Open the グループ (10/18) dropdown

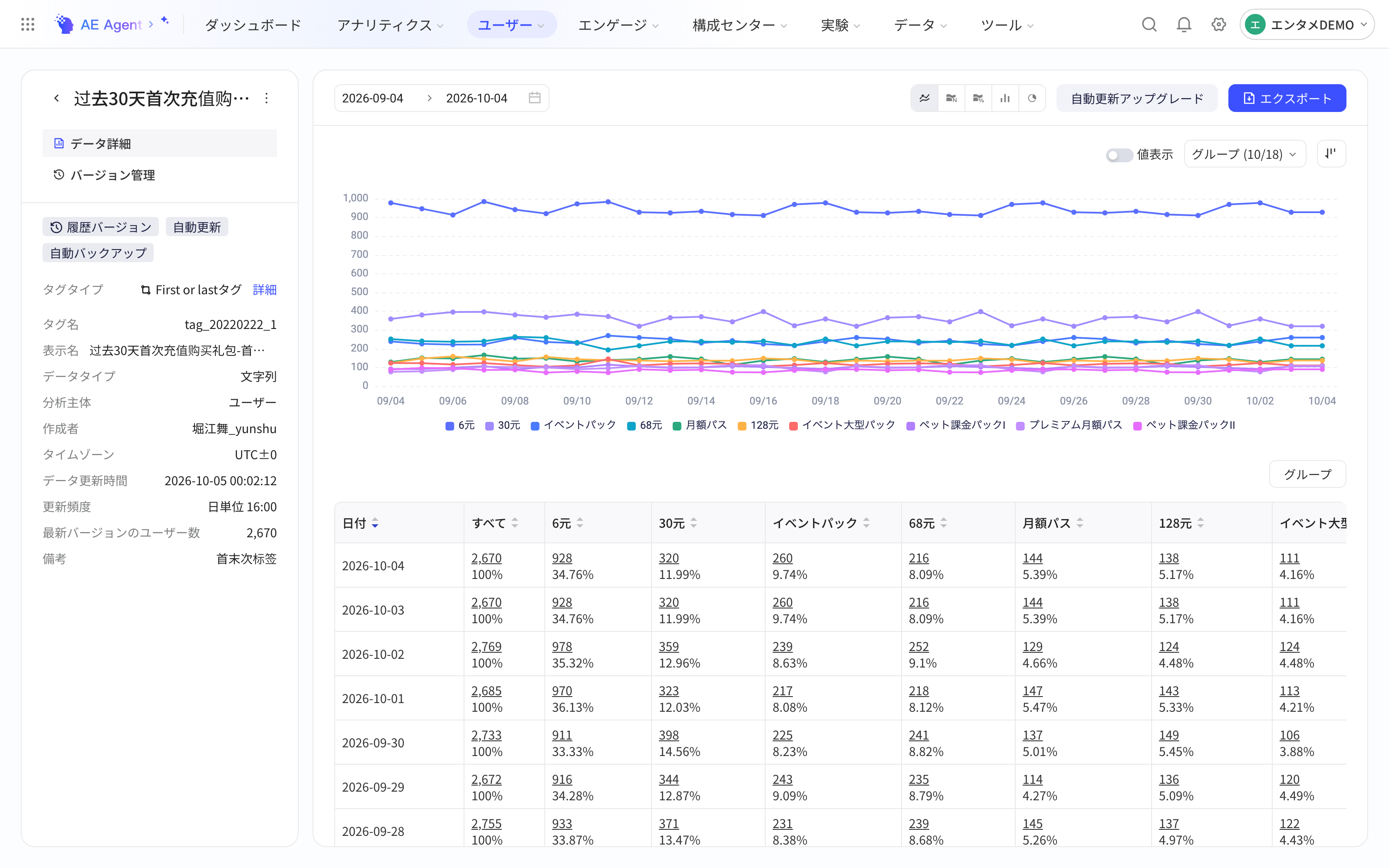tap(1245, 154)
